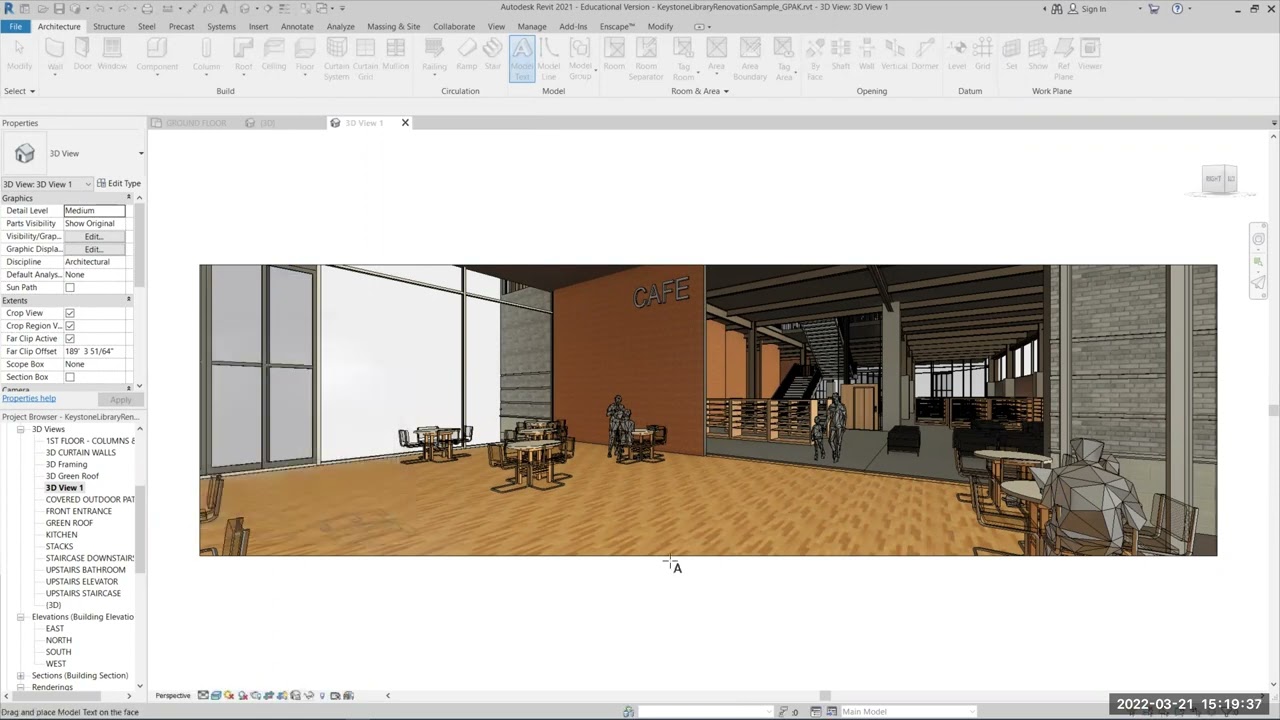Collapse the Graphics section in Properties

click(128, 198)
